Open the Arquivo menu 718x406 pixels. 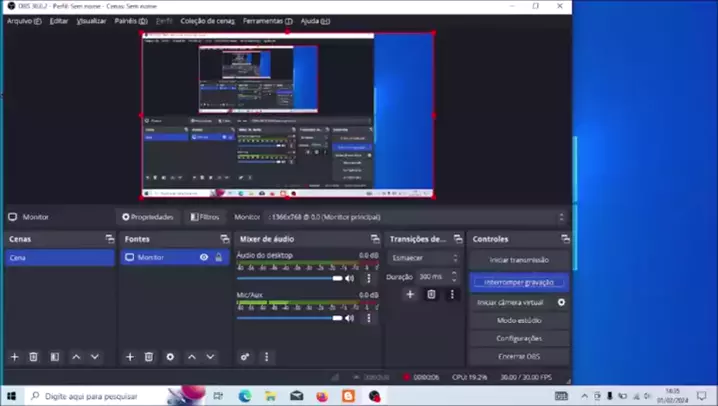[24, 21]
